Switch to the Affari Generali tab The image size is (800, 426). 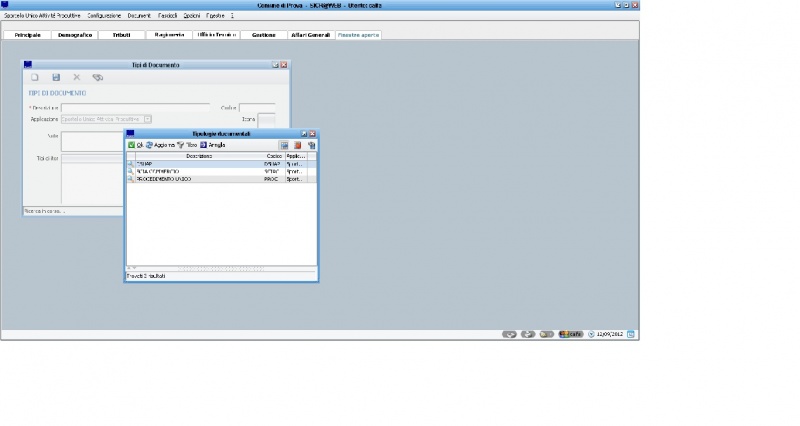(310, 35)
